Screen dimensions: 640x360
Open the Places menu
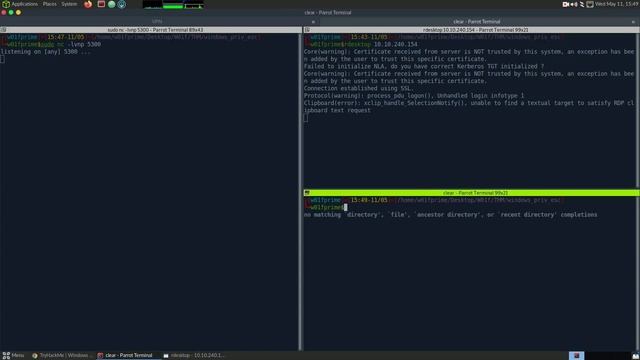[50, 4]
